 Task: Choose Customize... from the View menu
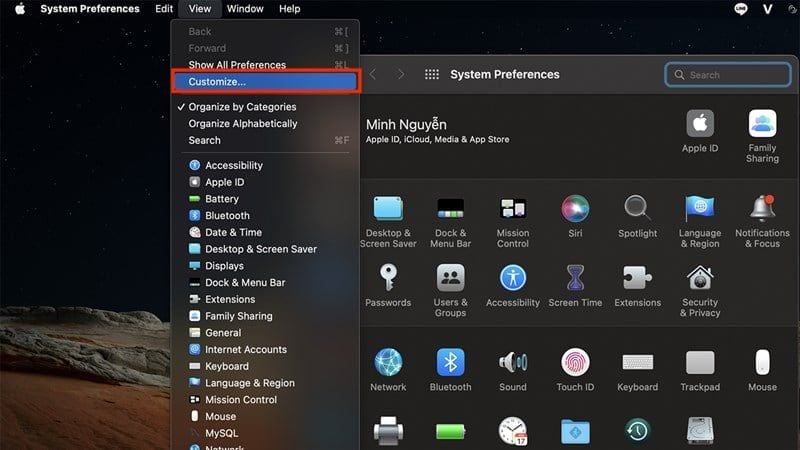click(x=217, y=82)
